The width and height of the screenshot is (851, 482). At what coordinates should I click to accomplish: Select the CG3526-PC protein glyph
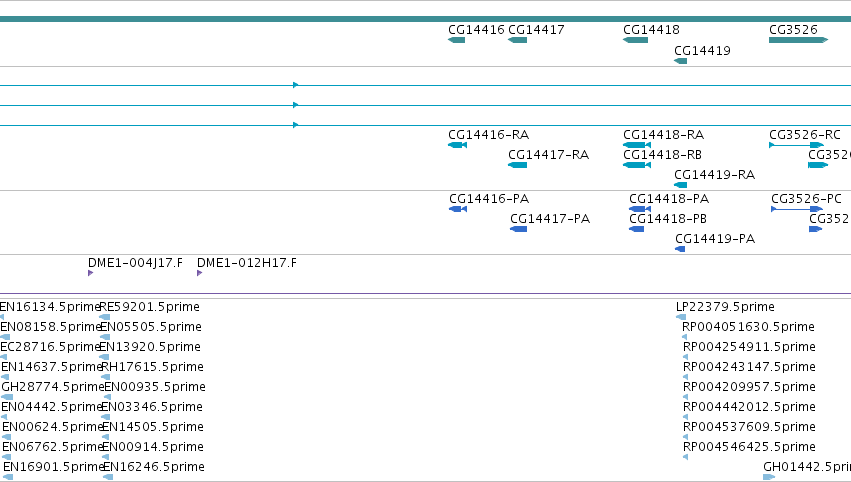(x=797, y=209)
